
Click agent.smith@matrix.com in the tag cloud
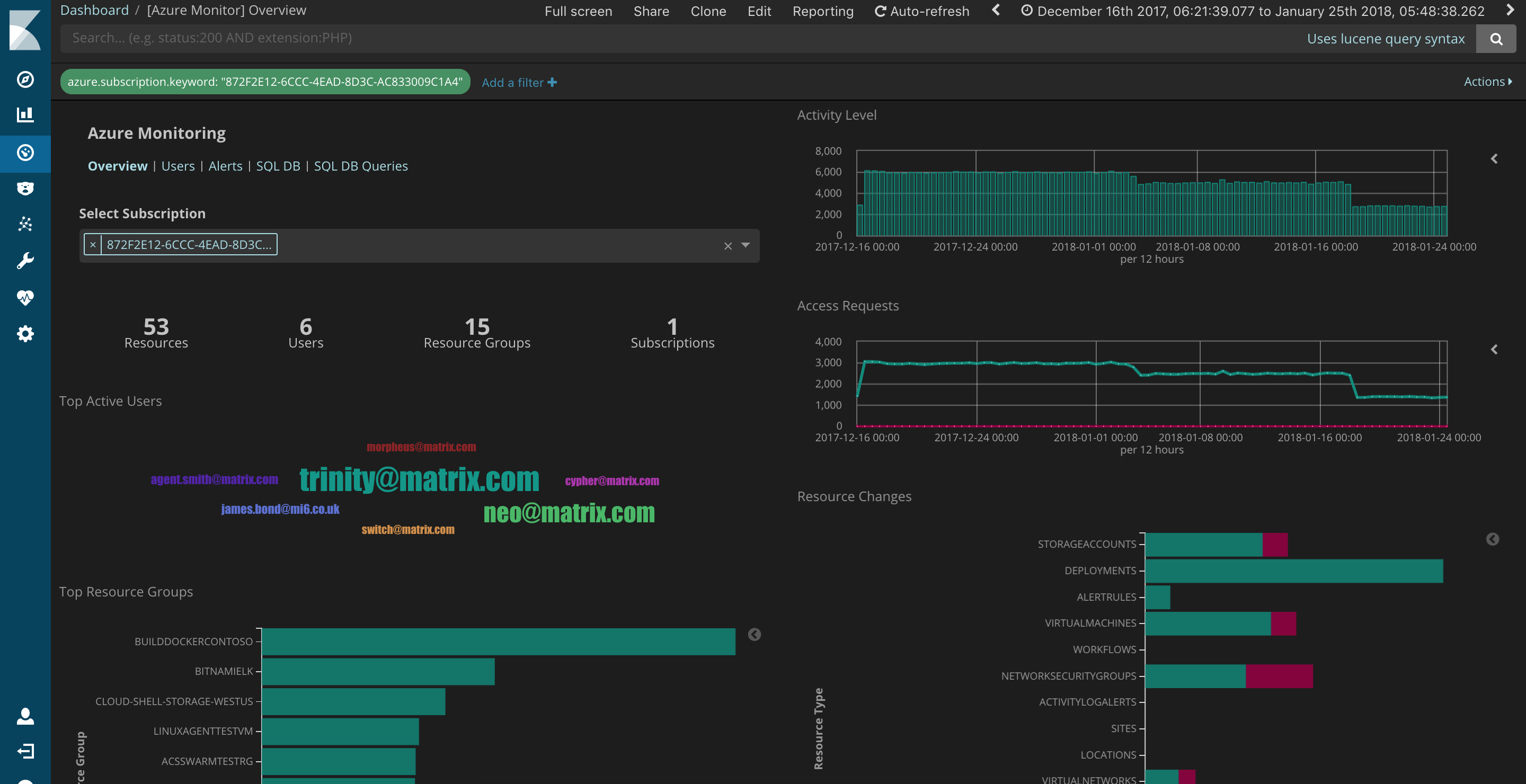(x=214, y=479)
